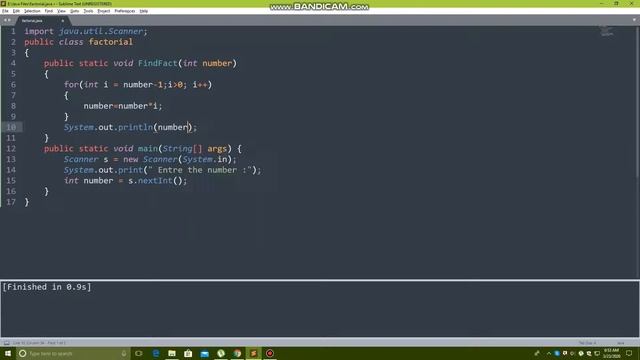The width and height of the screenshot is (640, 360).
Task: Open Task View from the taskbar
Action: [139, 353]
